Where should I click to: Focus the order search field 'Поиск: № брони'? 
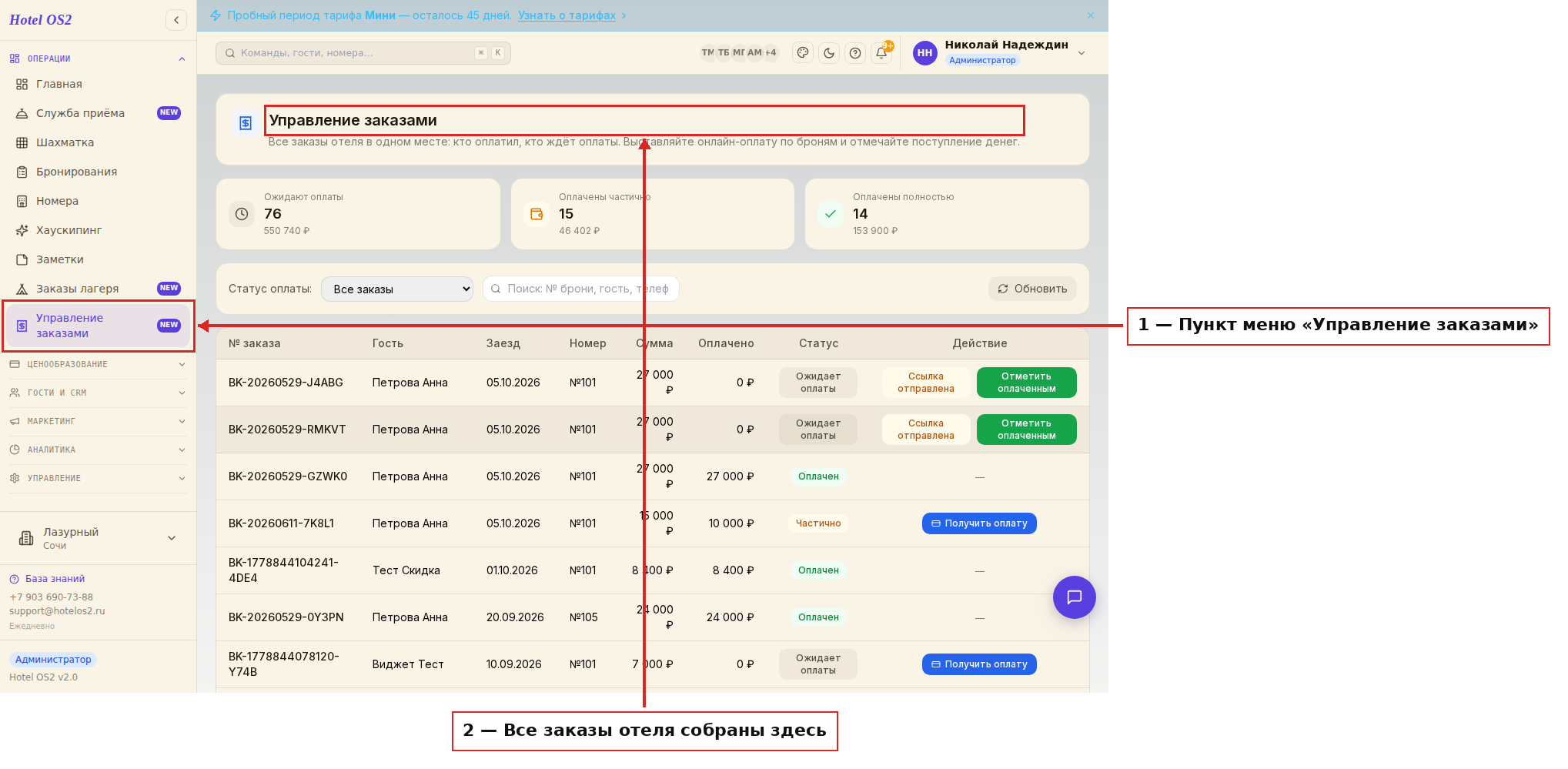(x=581, y=289)
